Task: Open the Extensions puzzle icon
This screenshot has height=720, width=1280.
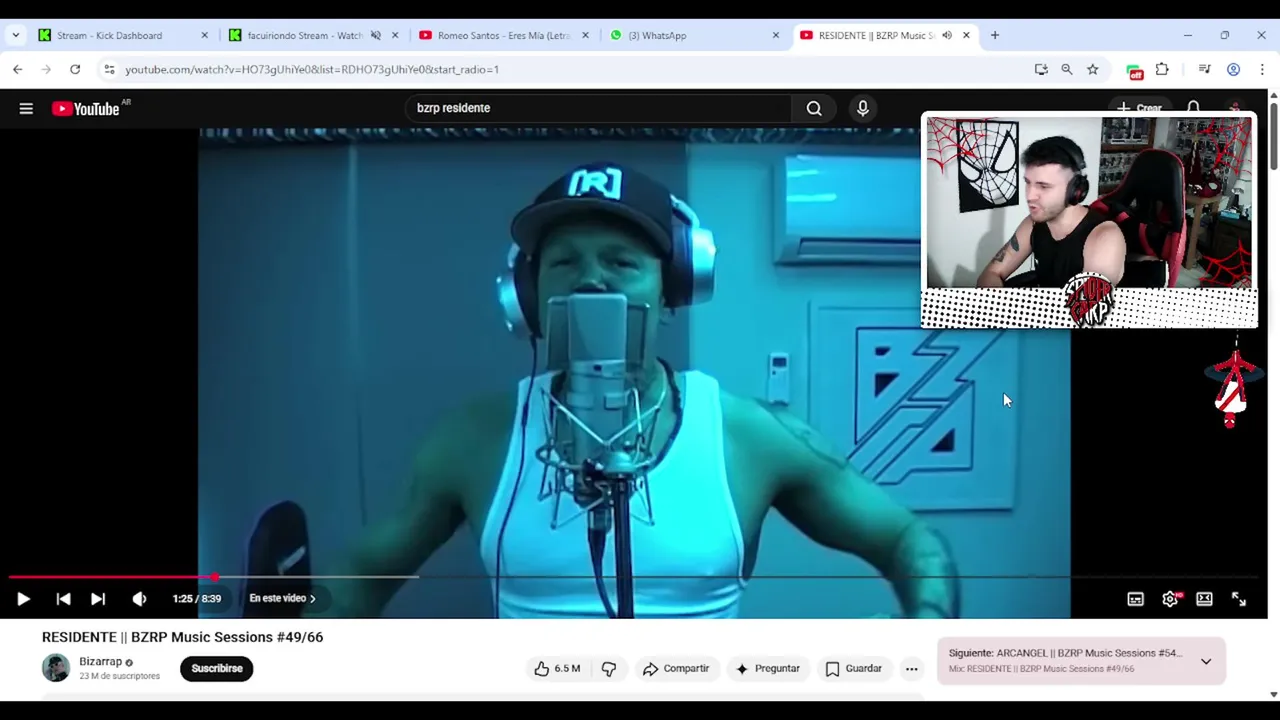Action: pos(1162,69)
